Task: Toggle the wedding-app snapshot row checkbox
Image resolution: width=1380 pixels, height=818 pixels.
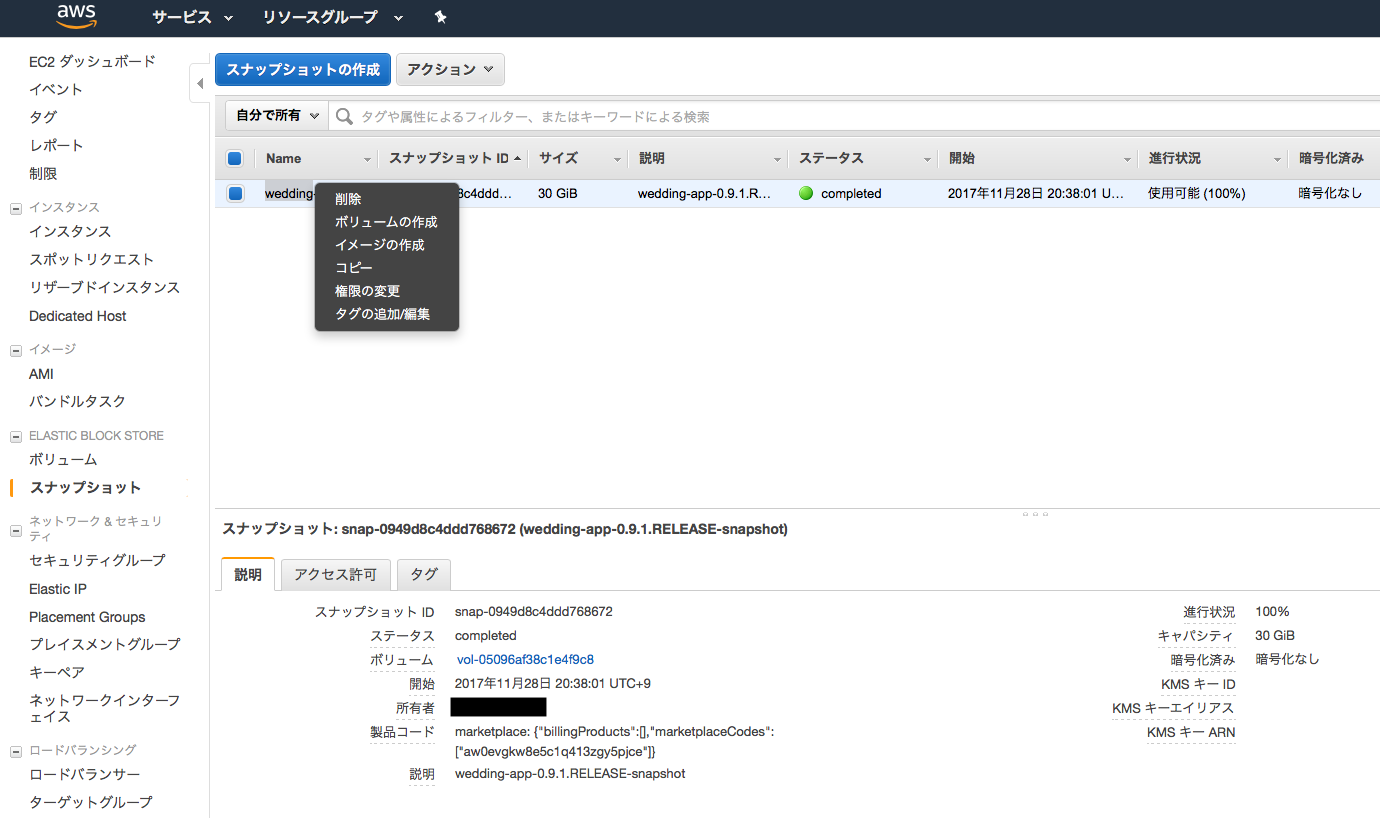Action: click(x=235, y=193)
